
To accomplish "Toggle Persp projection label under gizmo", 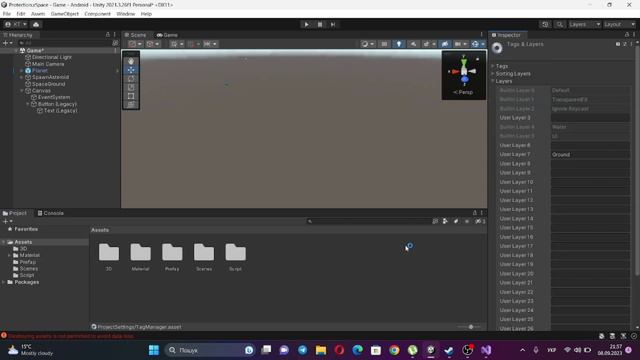I will coord(463,92).
